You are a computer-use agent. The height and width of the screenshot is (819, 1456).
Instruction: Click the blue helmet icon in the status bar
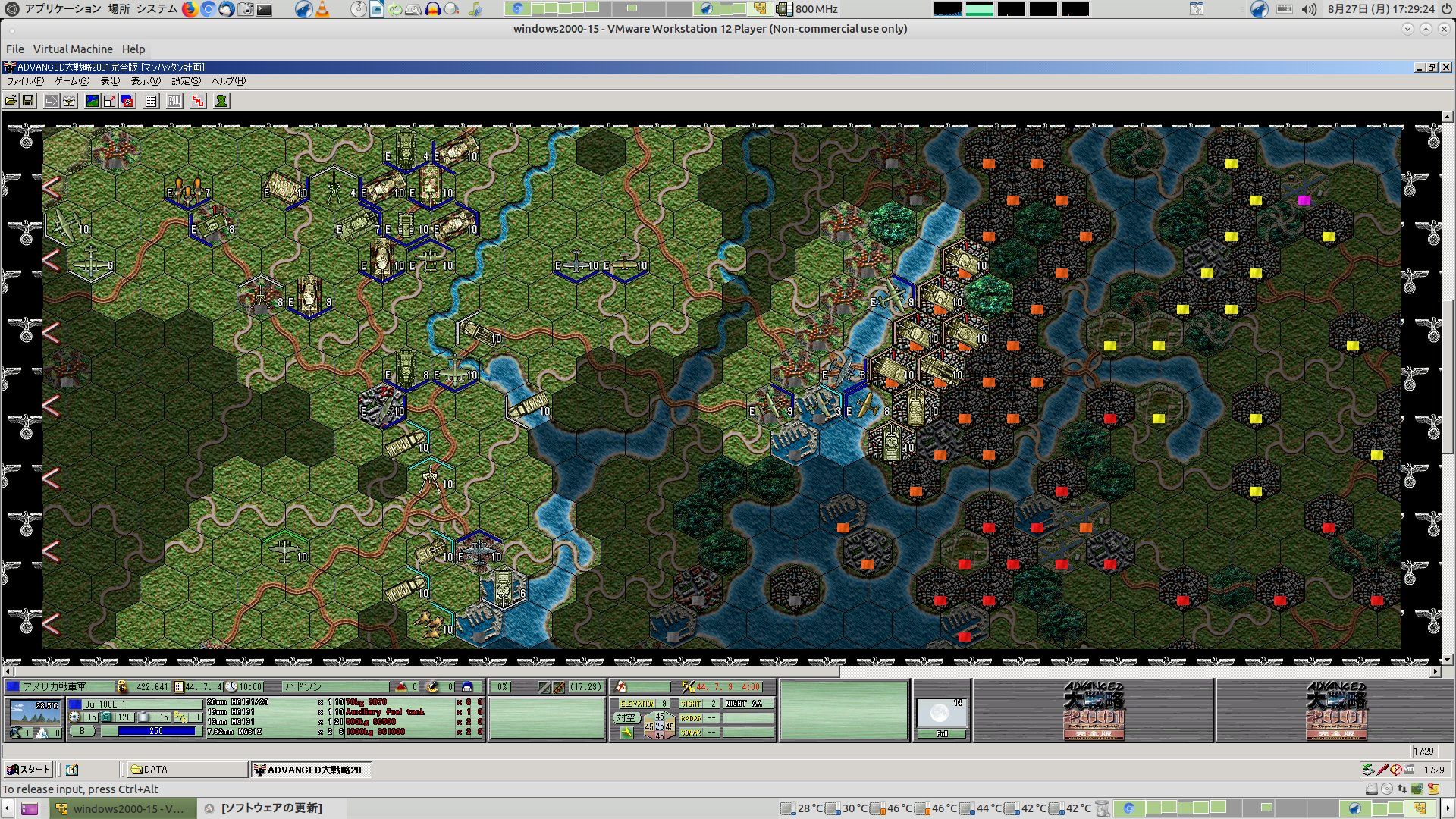(467, 686)
